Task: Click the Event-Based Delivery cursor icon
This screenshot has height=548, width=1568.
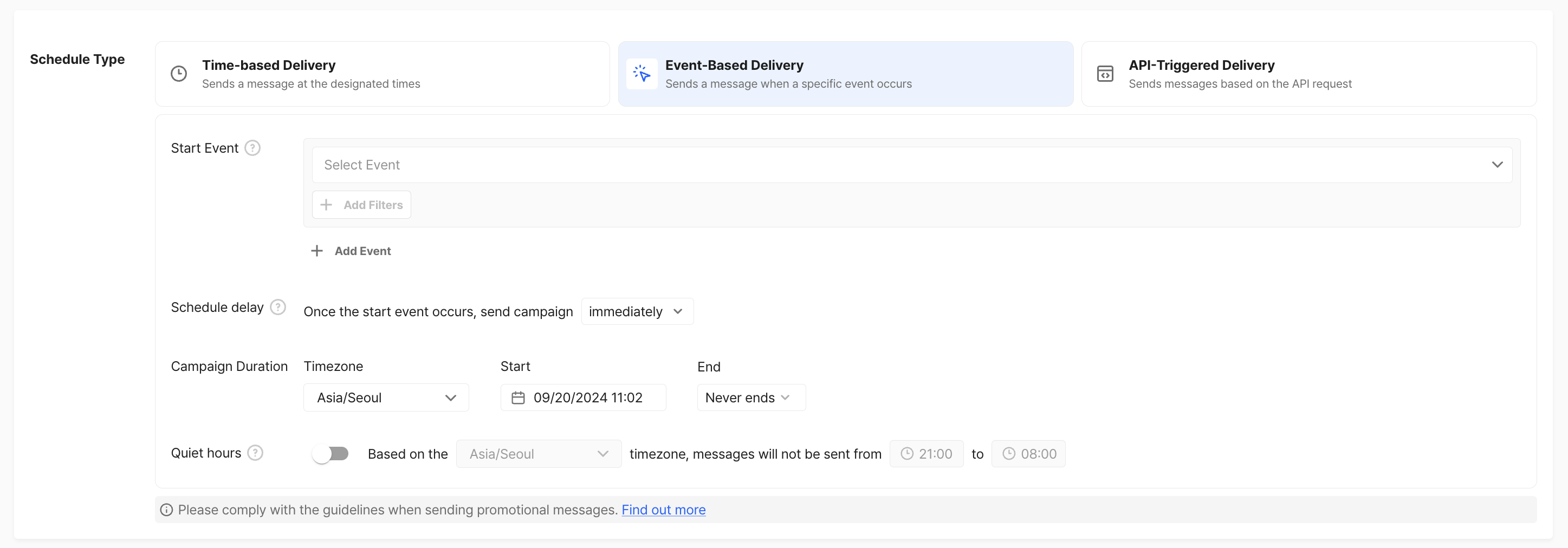Action: click(x=642, y=74)
